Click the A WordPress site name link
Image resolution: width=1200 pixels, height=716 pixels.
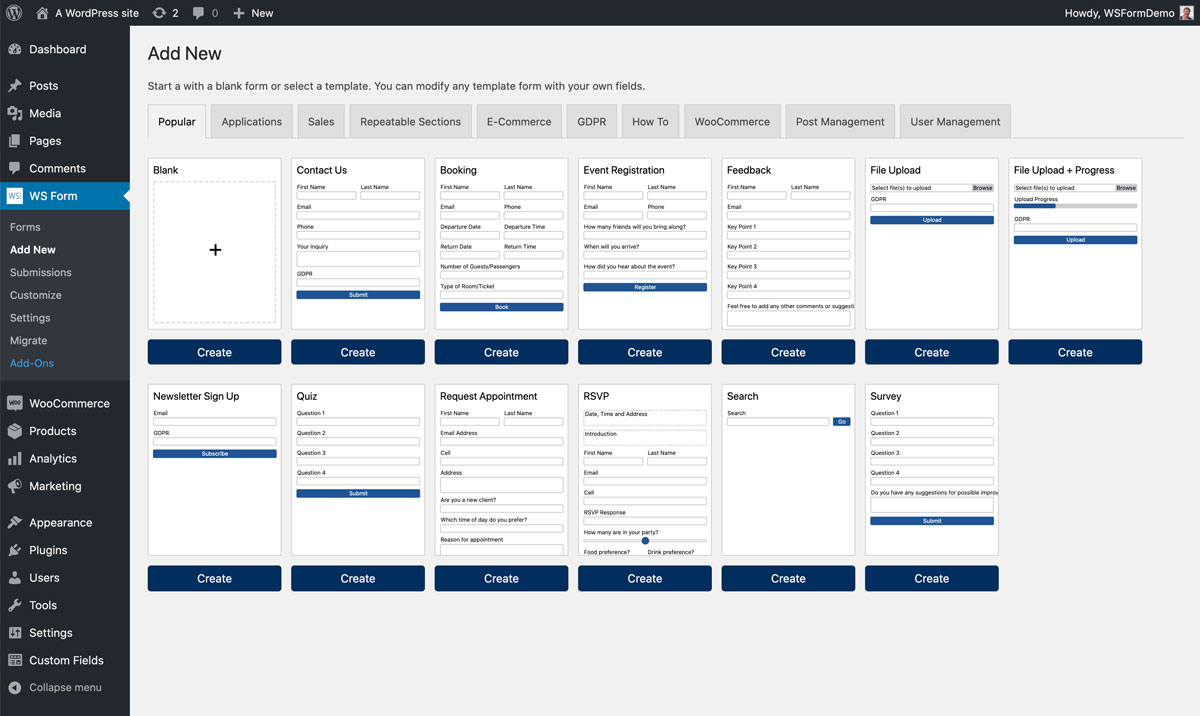tap(97, 13)
